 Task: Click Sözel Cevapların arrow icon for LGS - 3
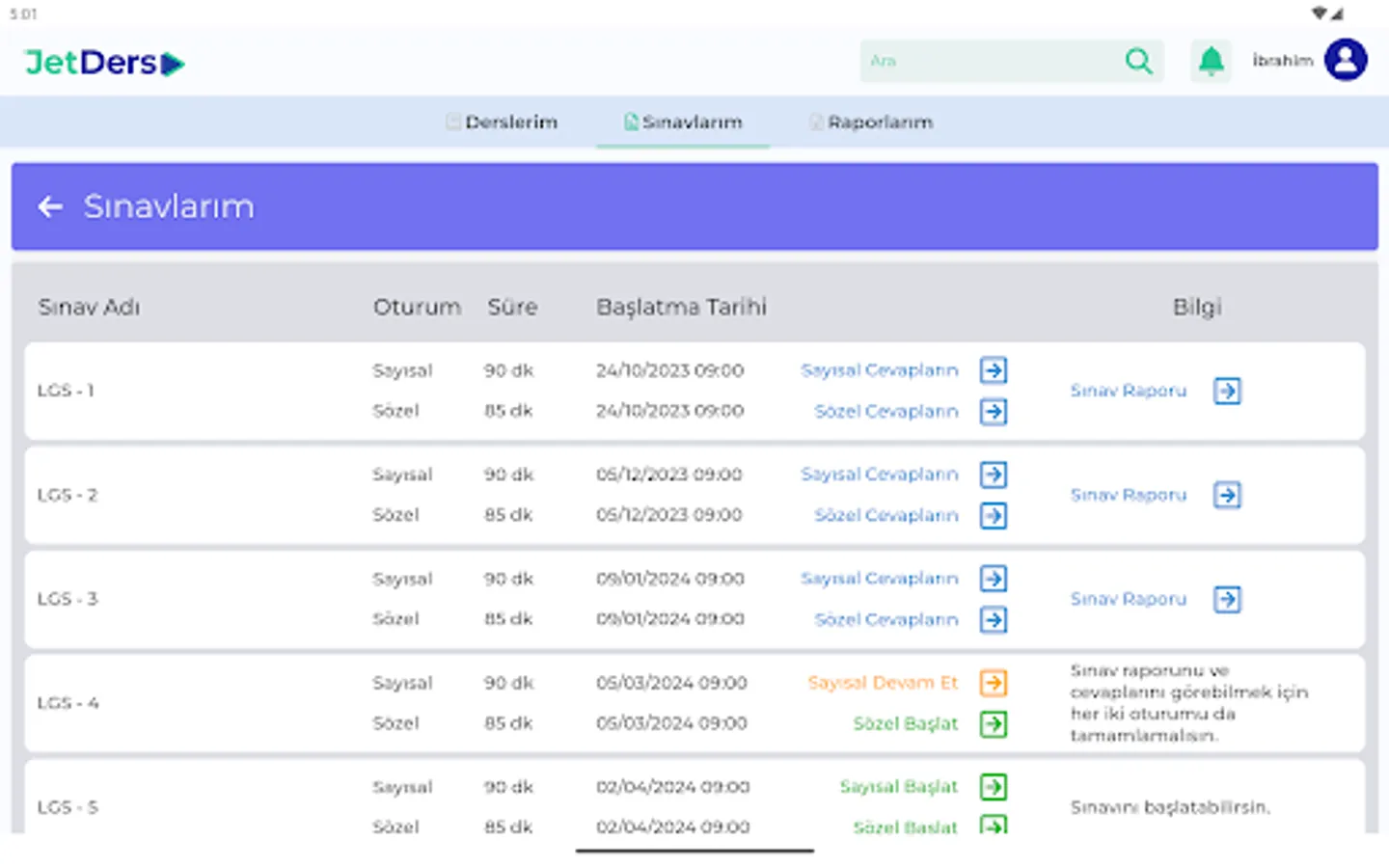pos(993,620)
